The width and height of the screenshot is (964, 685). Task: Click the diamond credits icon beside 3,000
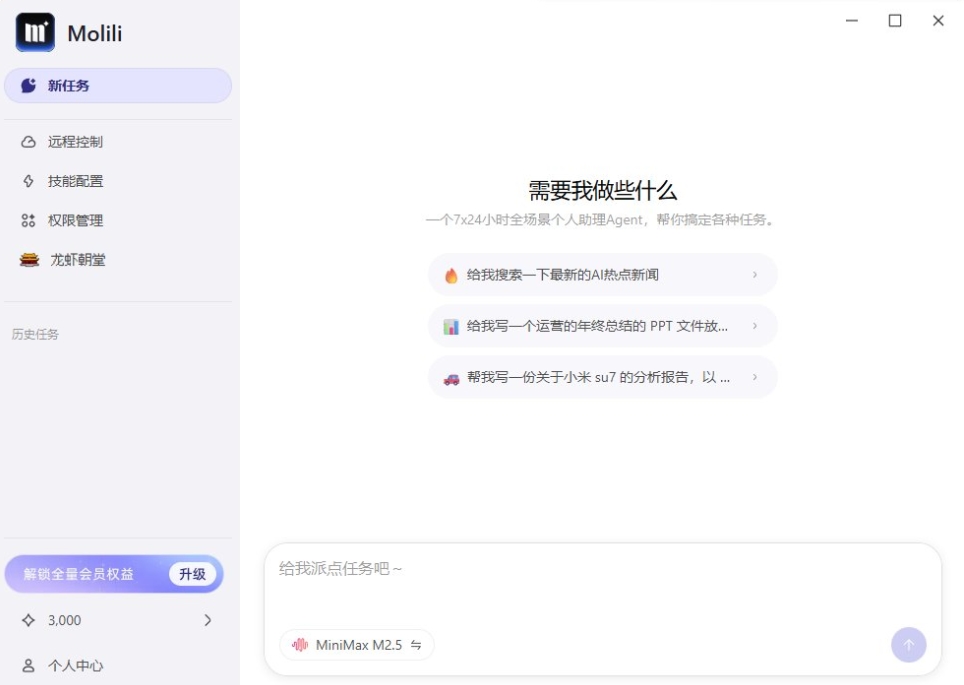(x=28, y=620)
